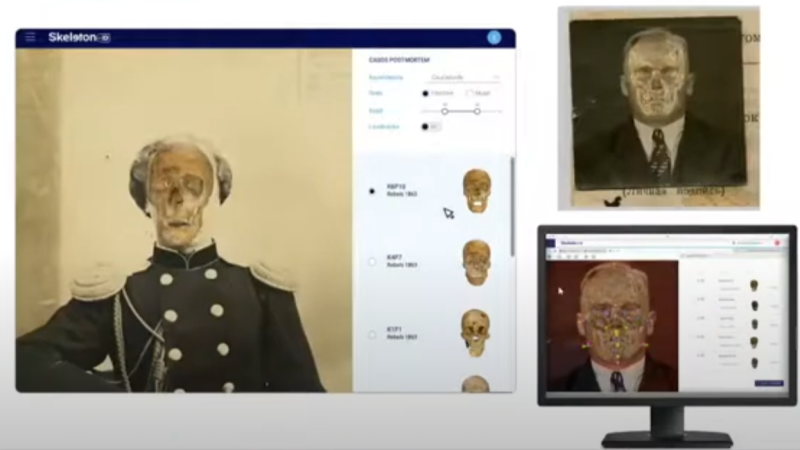Screen dimensions: 800x450
Task: Select the X6F10 case radio button
Action: (372, 191)
